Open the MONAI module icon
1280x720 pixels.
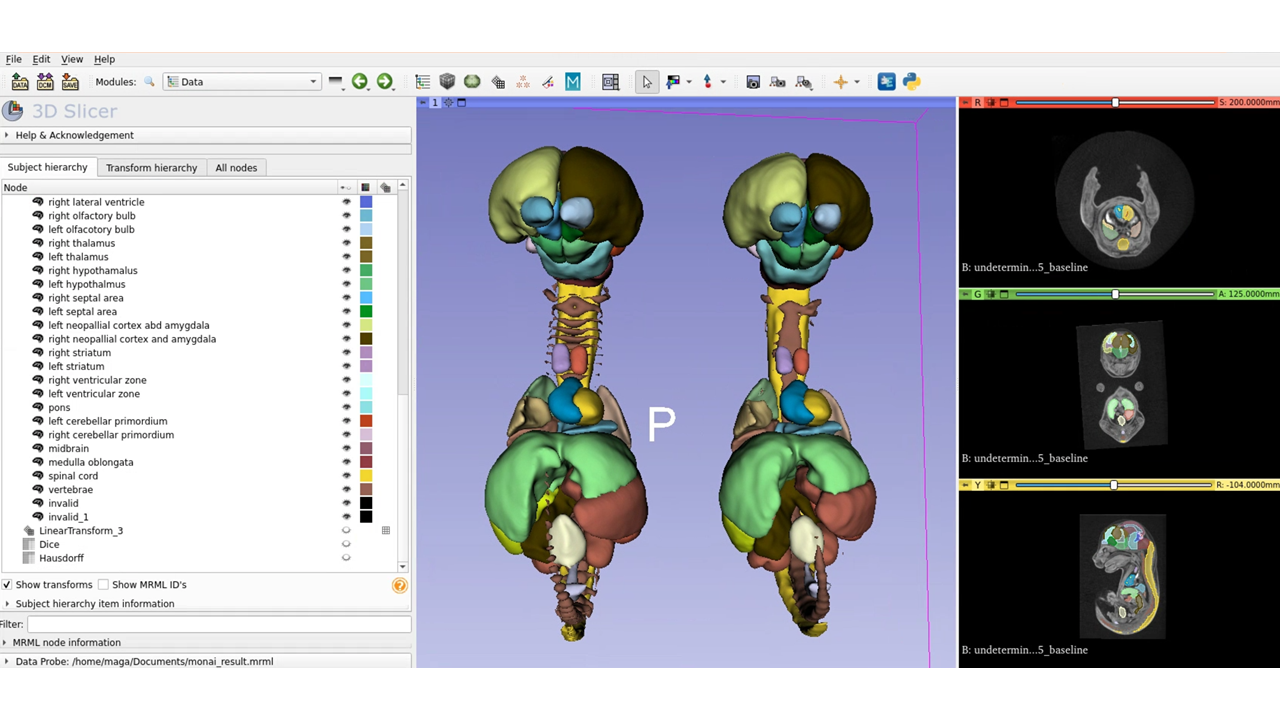[573, 82]
